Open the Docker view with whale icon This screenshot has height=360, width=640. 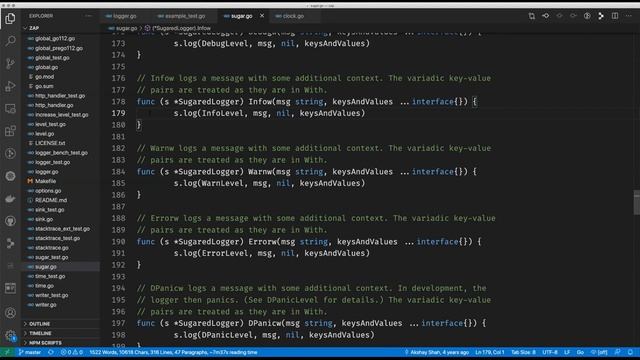(11, 199)
